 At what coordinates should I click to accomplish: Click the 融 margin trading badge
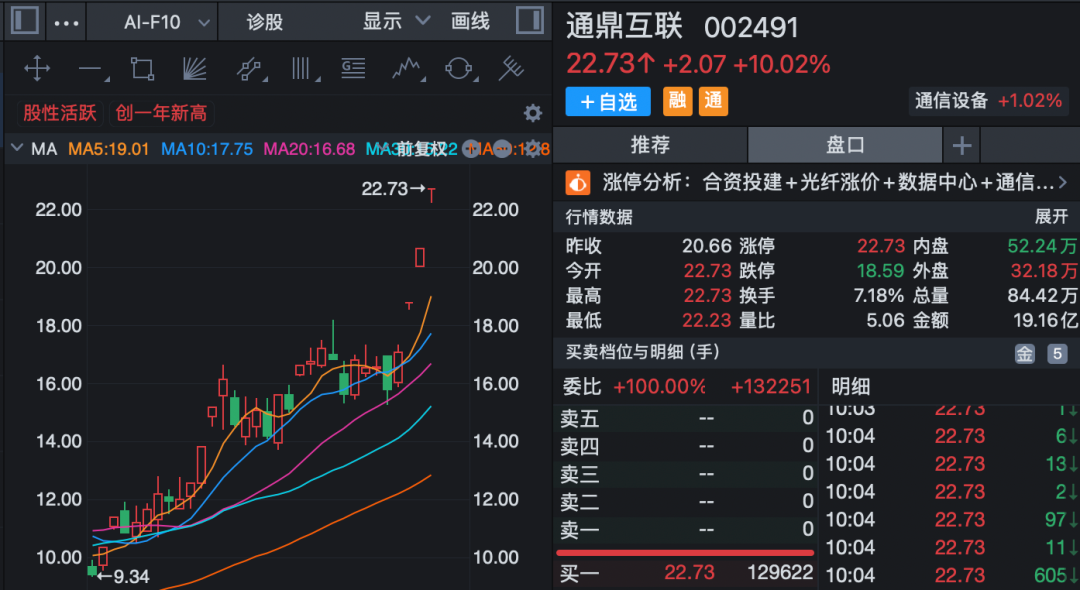(x=678, y=101)
